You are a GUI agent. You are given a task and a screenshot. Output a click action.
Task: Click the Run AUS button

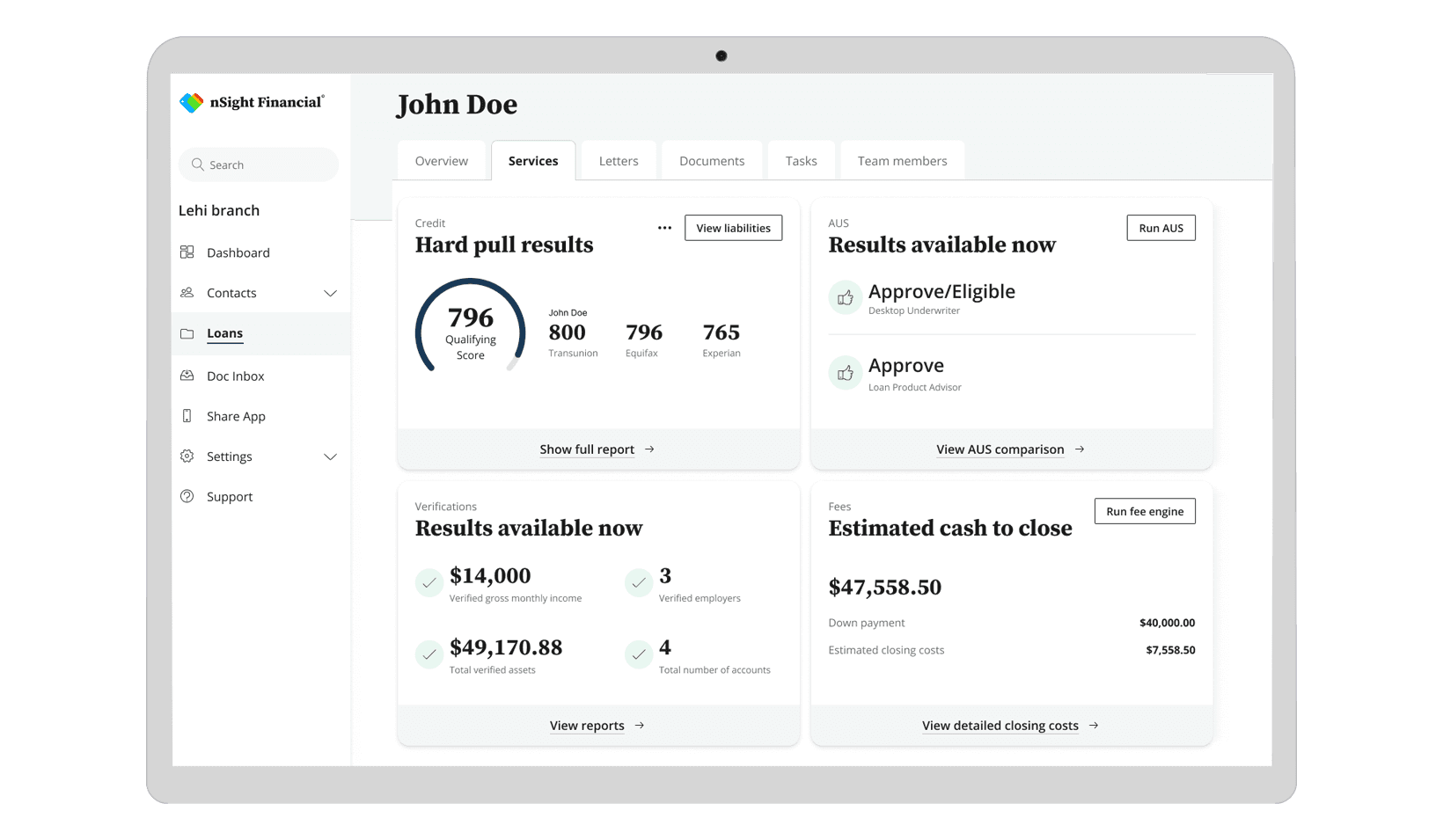(x=1161, y=228)
